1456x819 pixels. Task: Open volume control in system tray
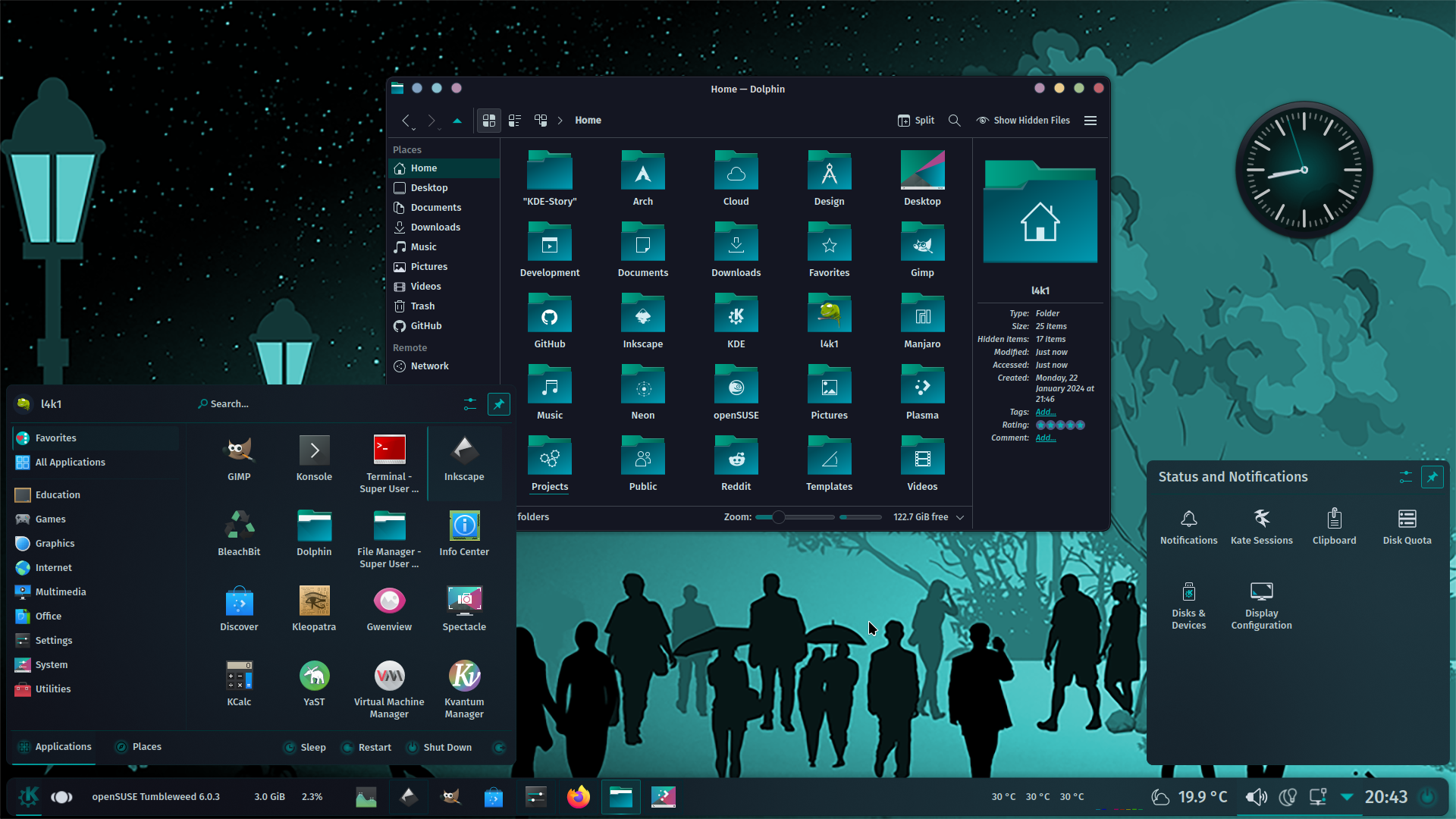tap(1256, 797)
